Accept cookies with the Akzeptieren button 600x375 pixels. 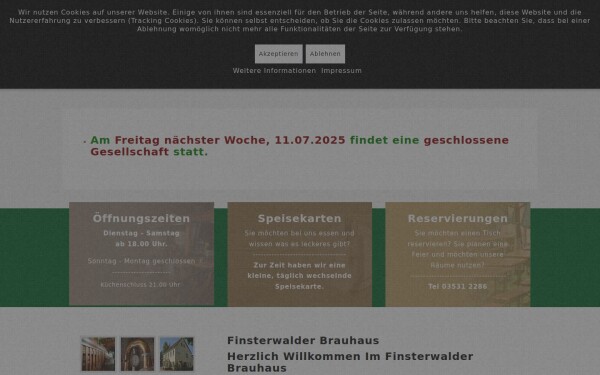coord(279,54)
